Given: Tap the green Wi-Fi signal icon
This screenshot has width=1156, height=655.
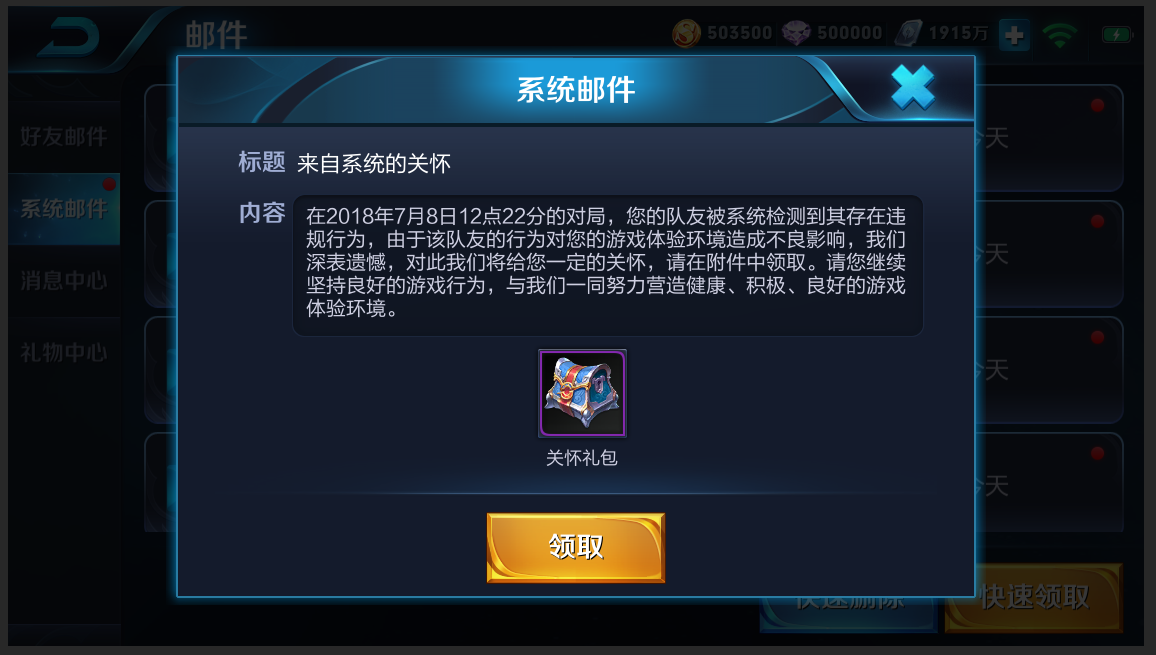Looking at the screenshot, I should point(1060,35).
